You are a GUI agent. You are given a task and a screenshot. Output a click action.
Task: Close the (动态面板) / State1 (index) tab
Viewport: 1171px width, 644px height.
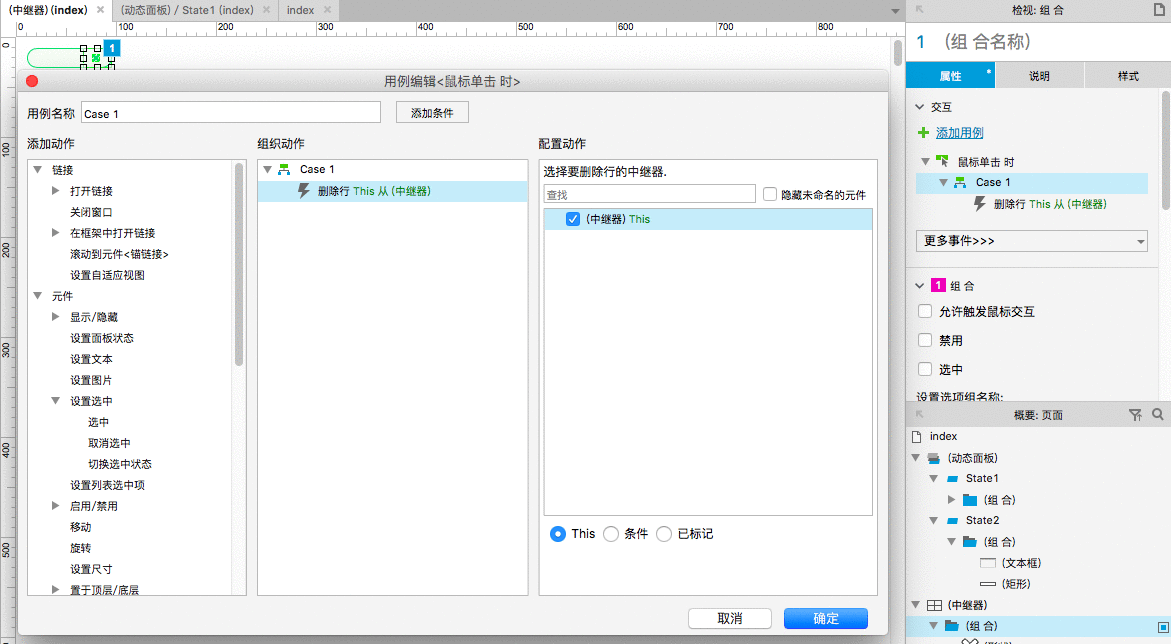pyautogui.click(x=266, y=10)
